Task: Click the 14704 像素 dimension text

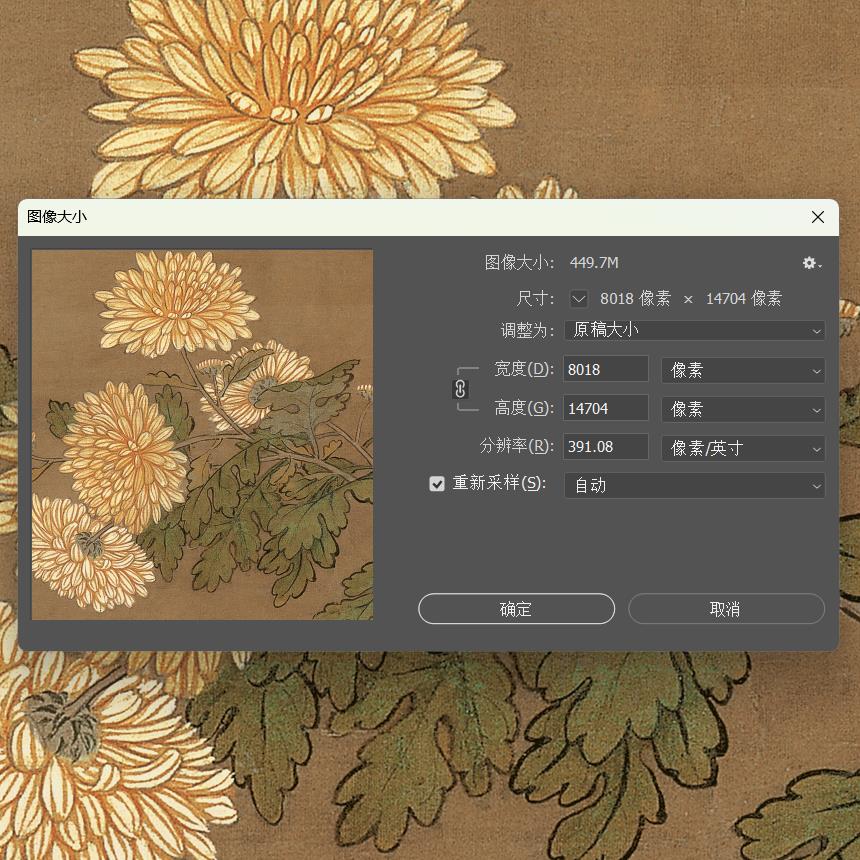Action: tap(744, 298)
